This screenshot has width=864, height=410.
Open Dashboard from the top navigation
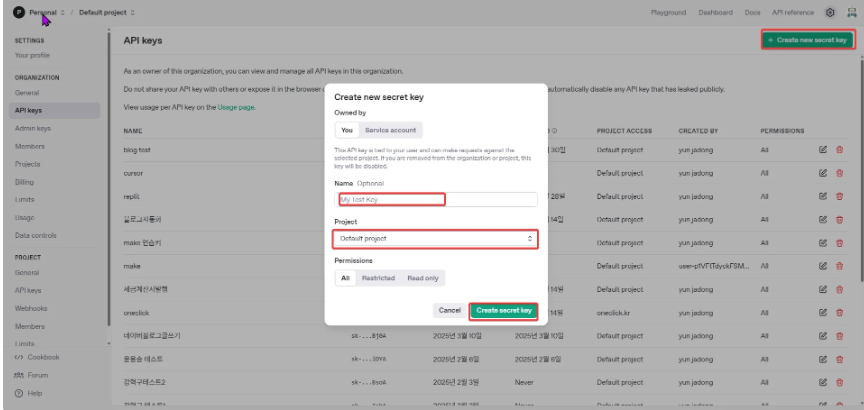716,12
